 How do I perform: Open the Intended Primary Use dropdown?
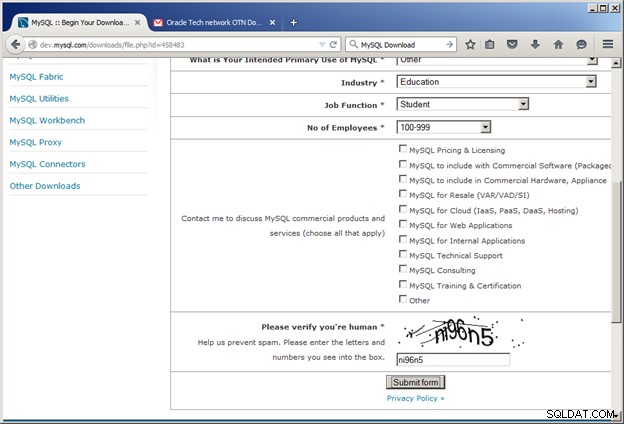pyautogui.click(x=497, y=61)
